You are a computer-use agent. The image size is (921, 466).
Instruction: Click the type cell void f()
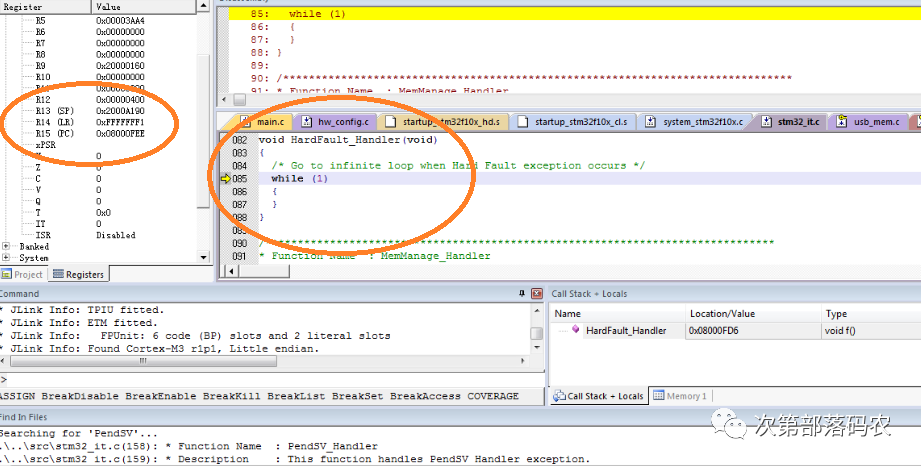coord(840,330)
